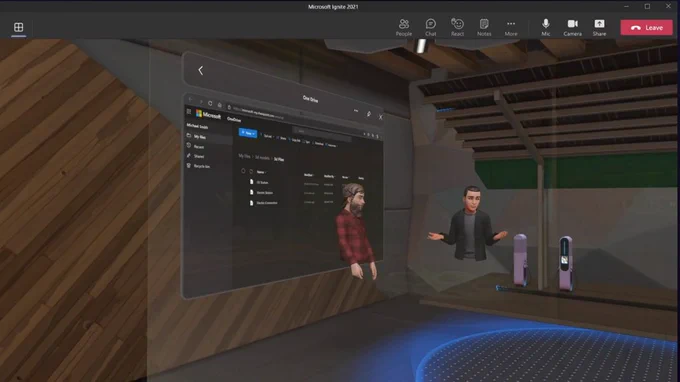Open meeting Notes

(484, 27)
